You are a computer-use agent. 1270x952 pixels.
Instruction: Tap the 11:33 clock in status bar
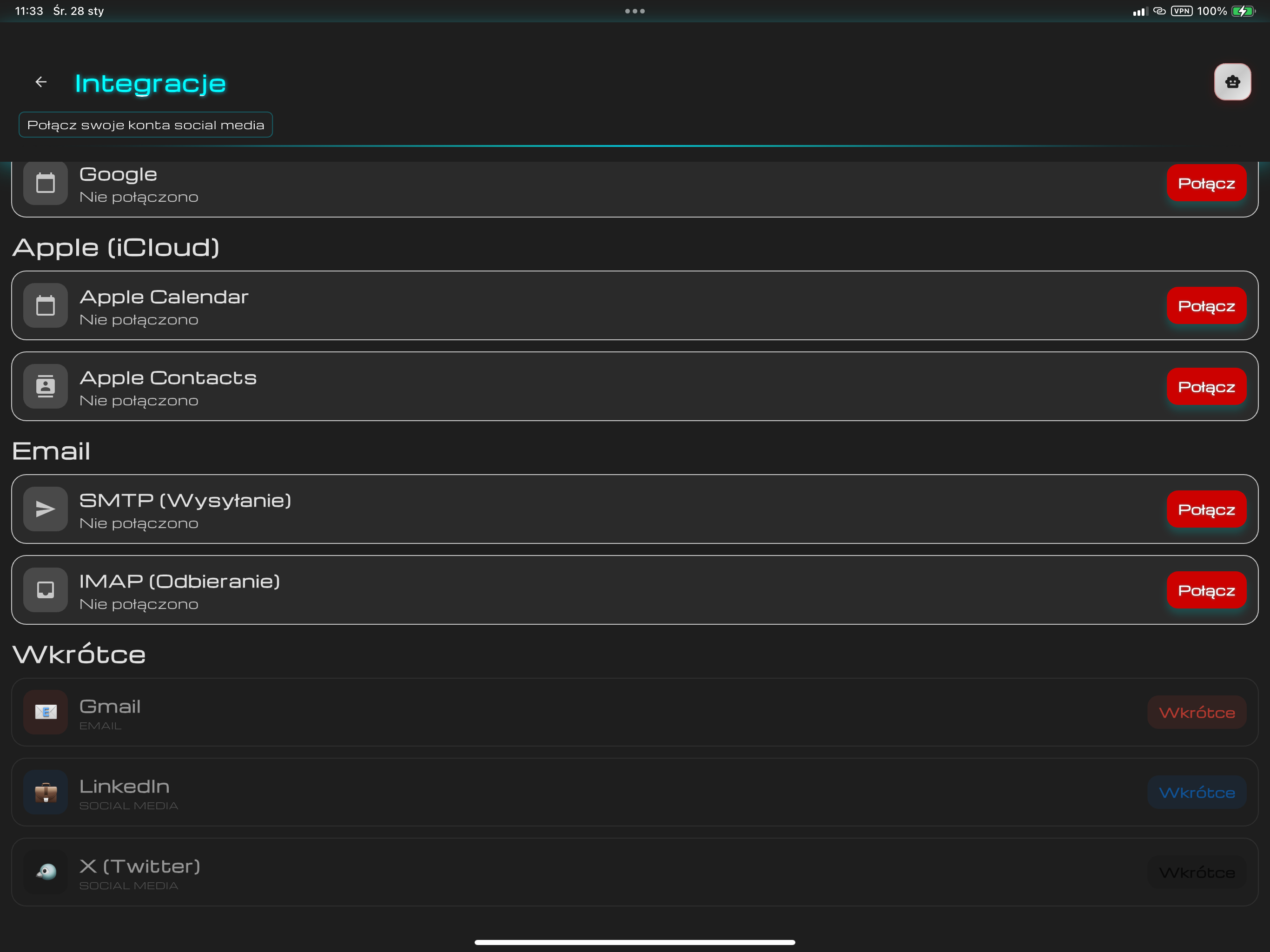[29, 11]
